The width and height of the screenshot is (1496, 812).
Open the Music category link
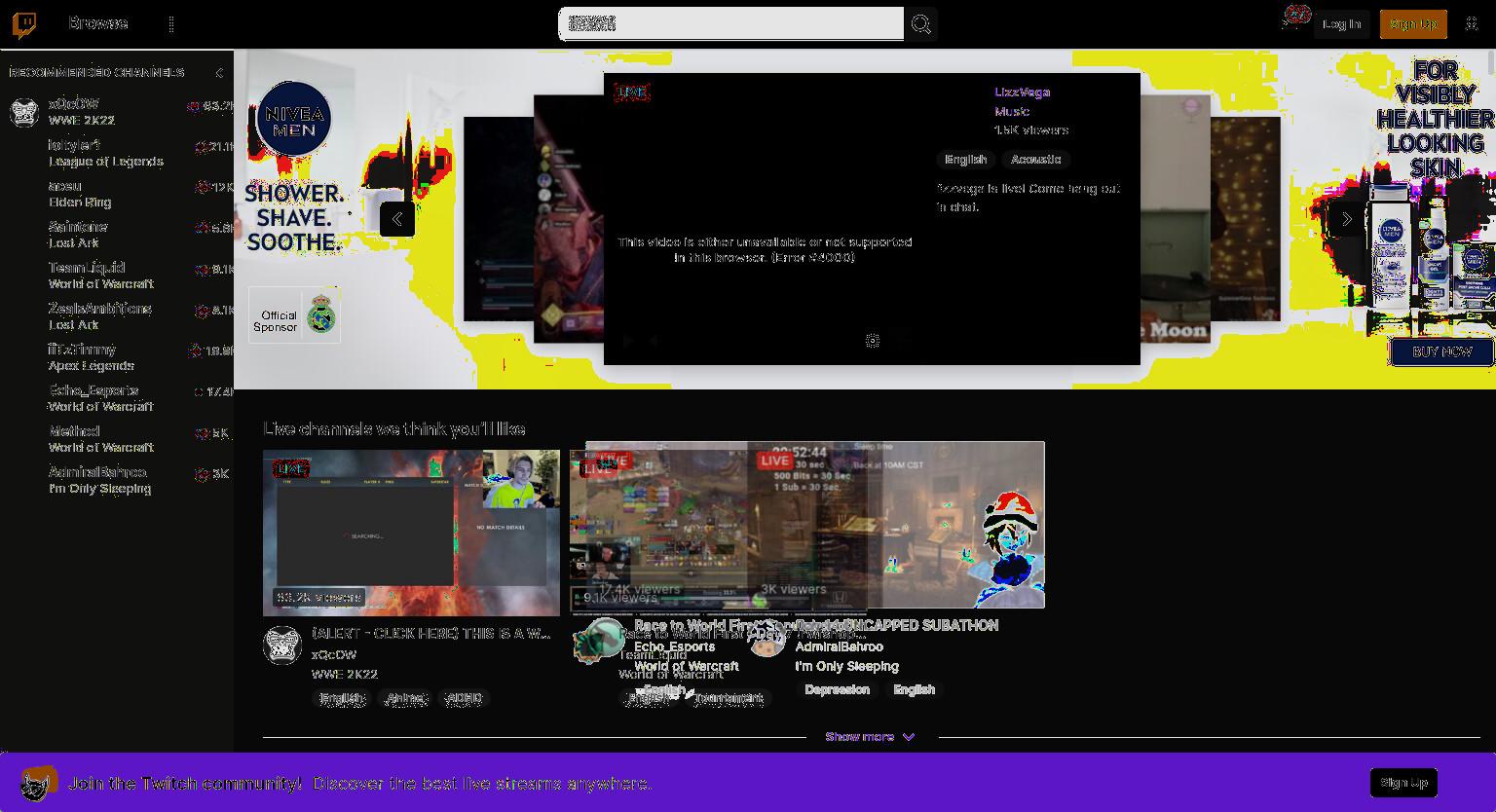tap(1012, 112)
